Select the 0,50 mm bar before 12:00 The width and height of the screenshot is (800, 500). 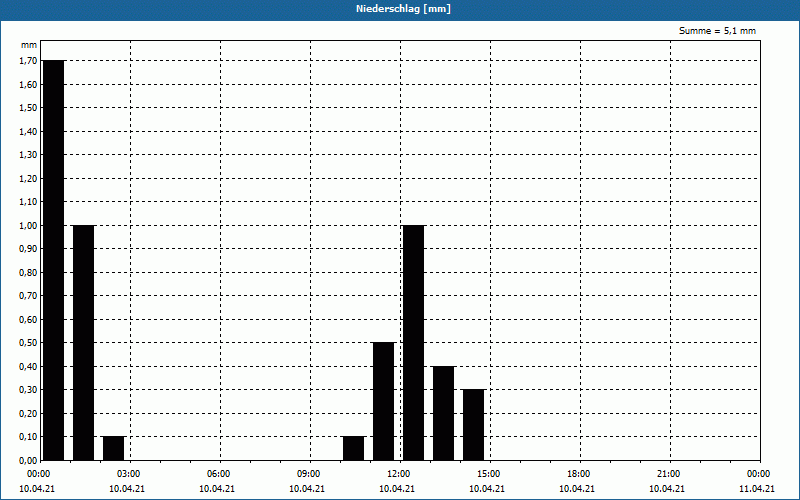coord(384,401)
